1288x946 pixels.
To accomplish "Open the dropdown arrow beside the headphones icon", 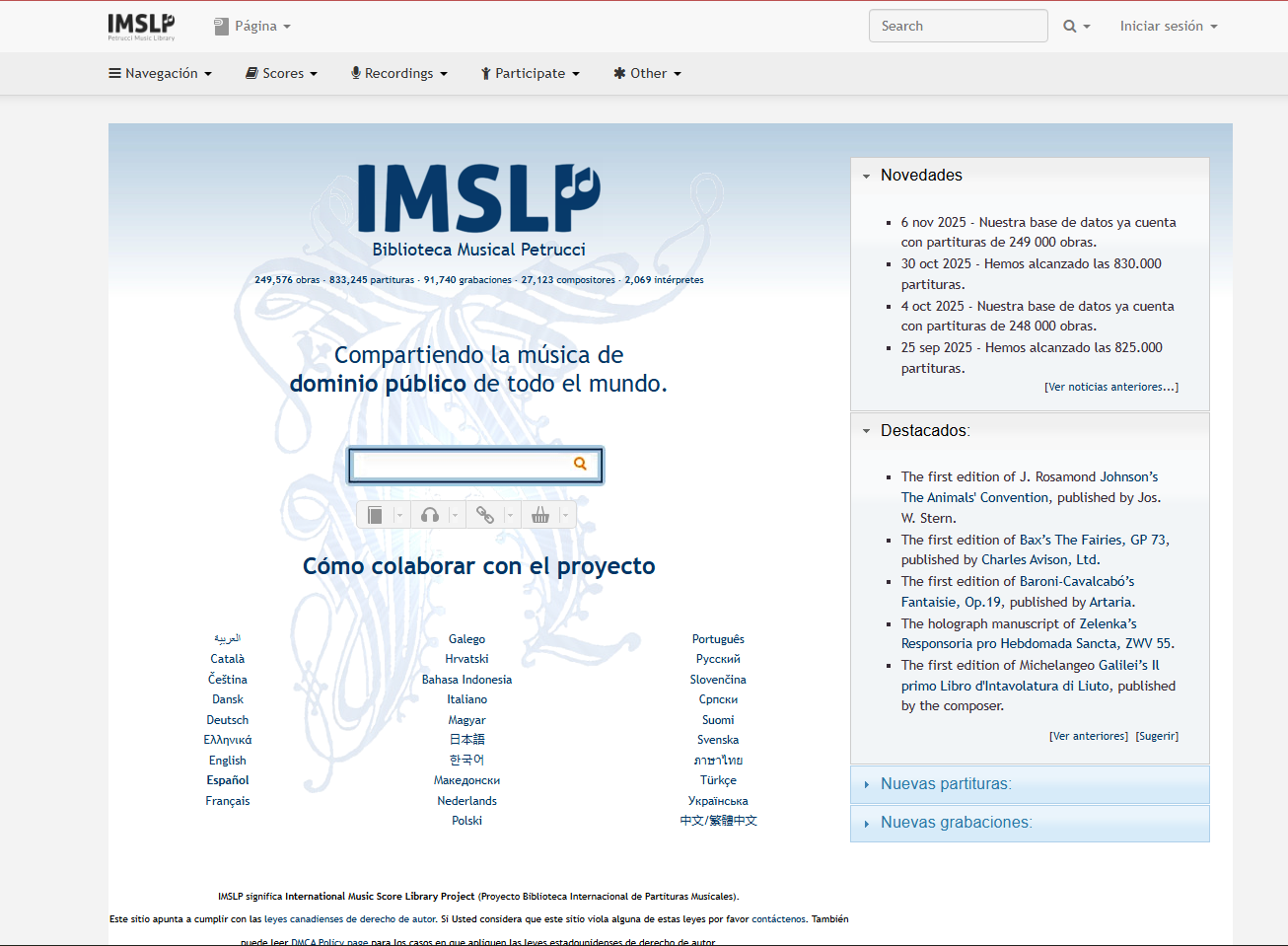I will 455,515.
